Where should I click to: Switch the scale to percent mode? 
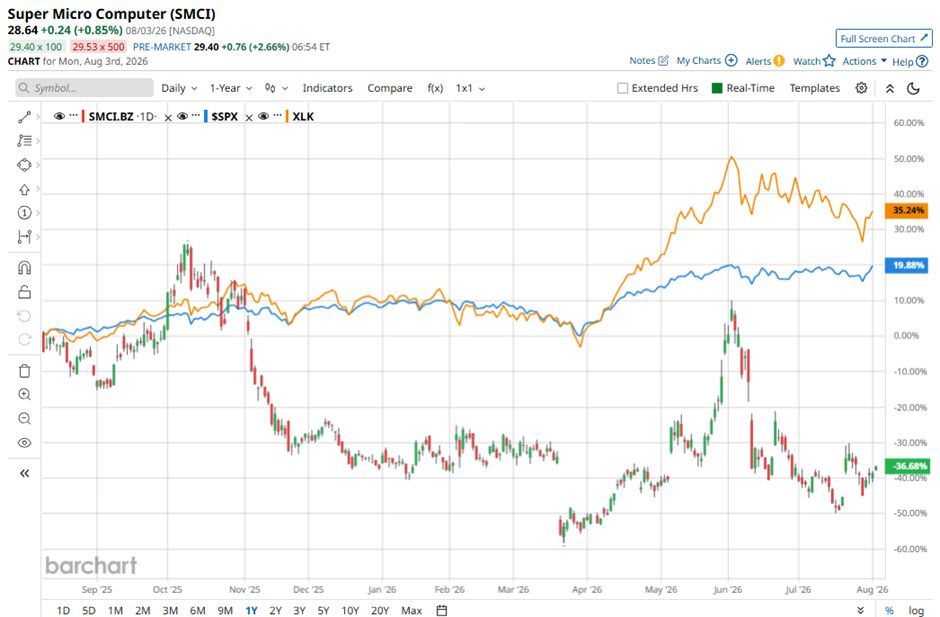[889, 610]
